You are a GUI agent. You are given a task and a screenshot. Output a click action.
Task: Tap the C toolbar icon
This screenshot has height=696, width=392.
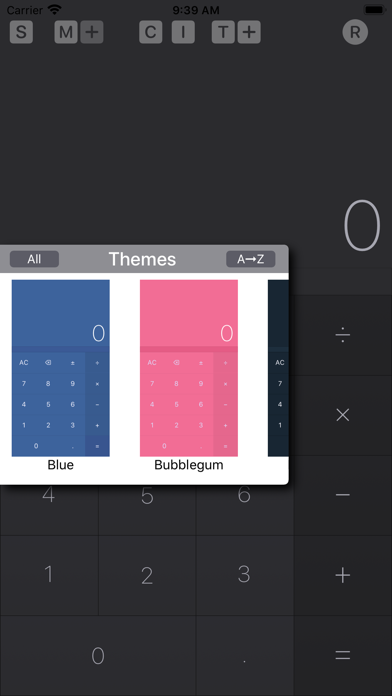point(150,32)
